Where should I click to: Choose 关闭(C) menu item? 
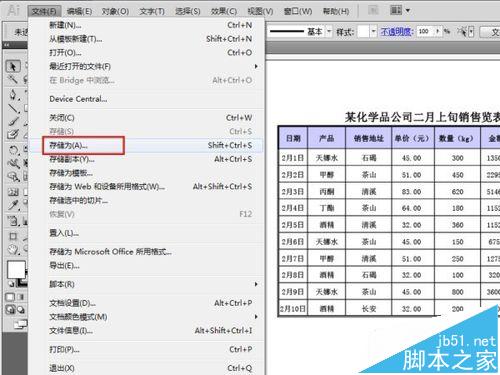point(147,118)
